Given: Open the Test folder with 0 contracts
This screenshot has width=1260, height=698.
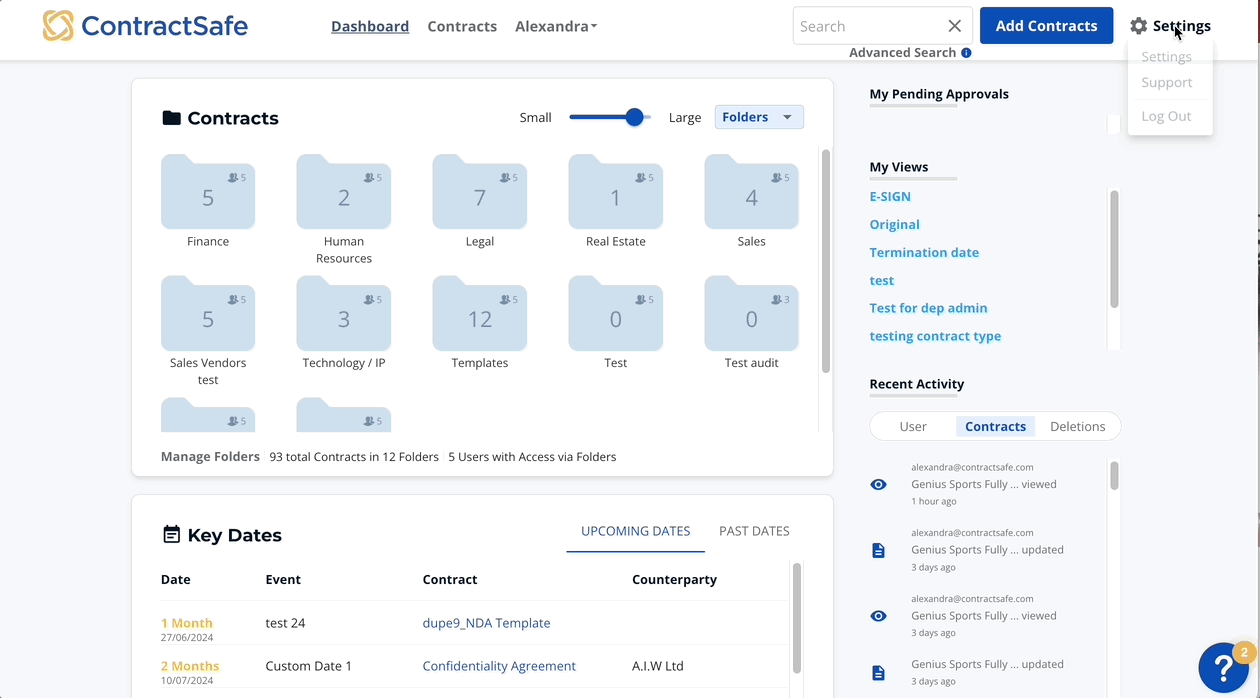Looking at the screenshot, I should point(616,314).
